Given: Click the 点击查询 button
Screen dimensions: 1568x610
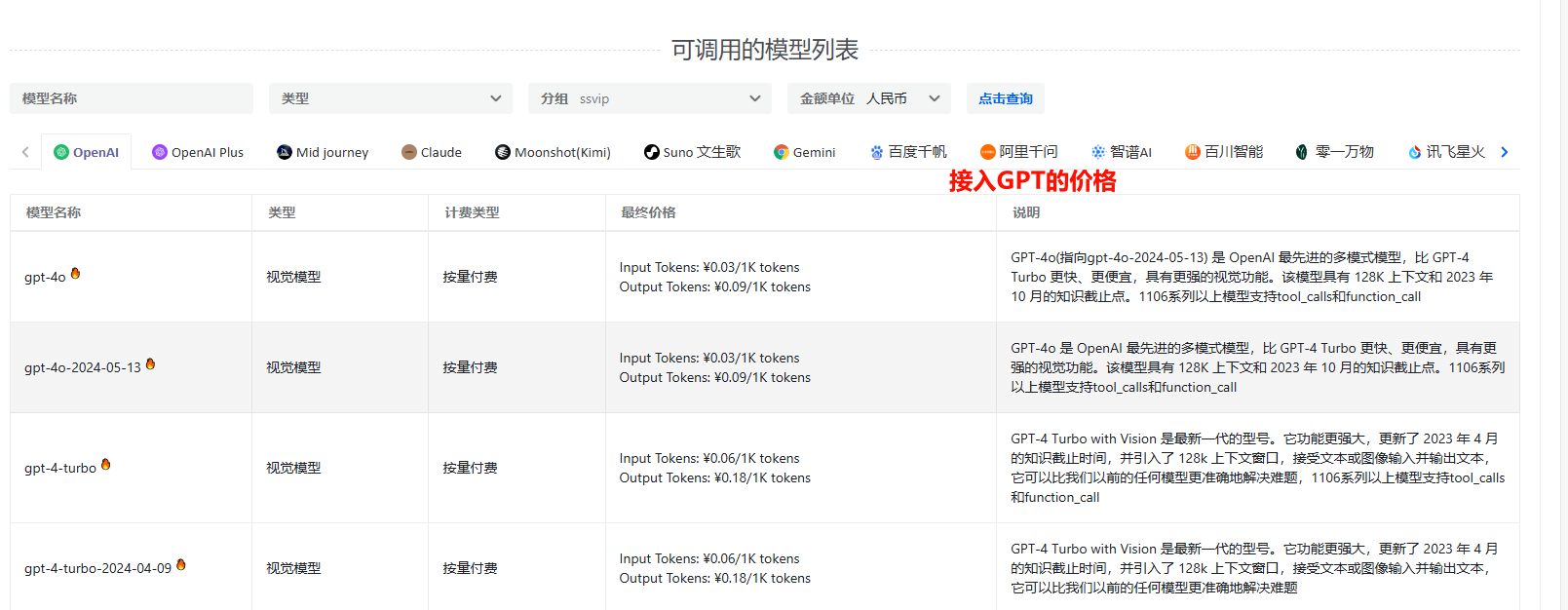Looking at the screenshot, I should tap(1006, 98).
